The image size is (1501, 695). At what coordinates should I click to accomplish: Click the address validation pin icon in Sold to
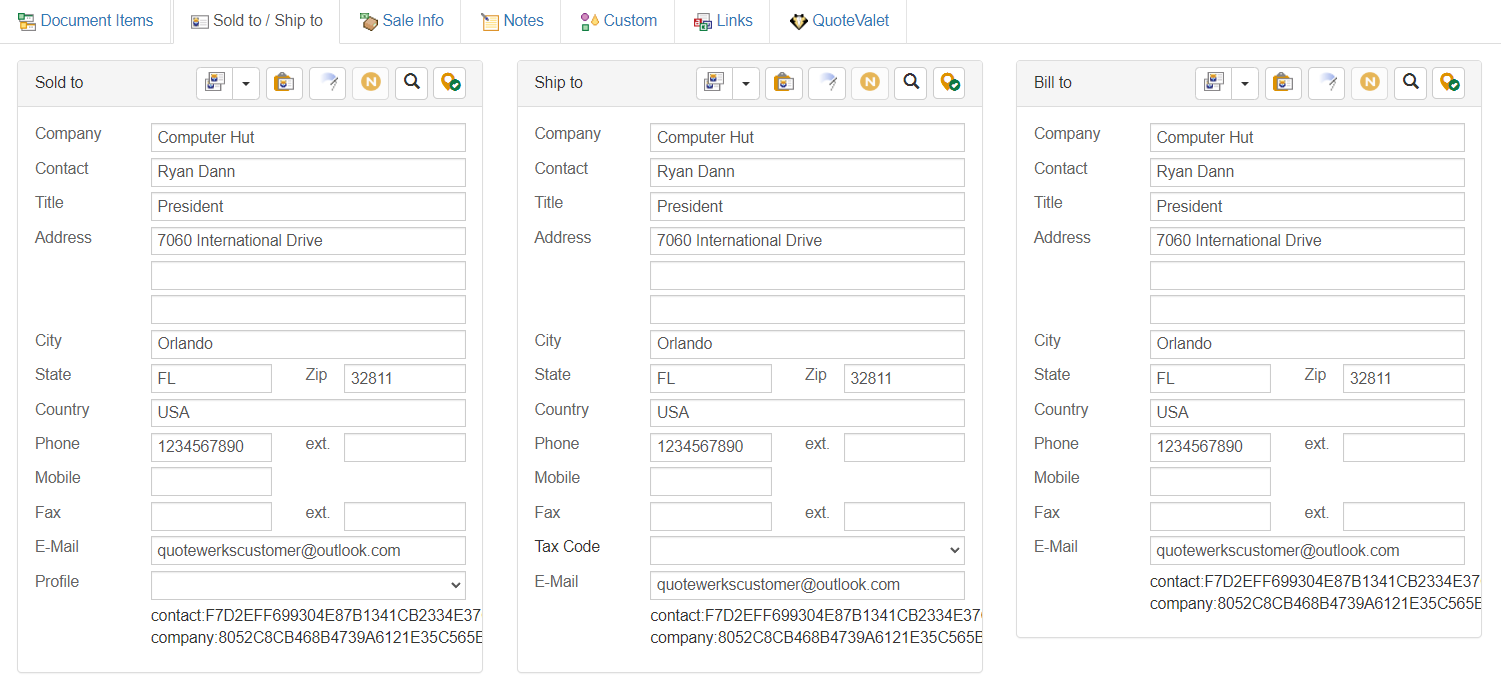(449, 83)
